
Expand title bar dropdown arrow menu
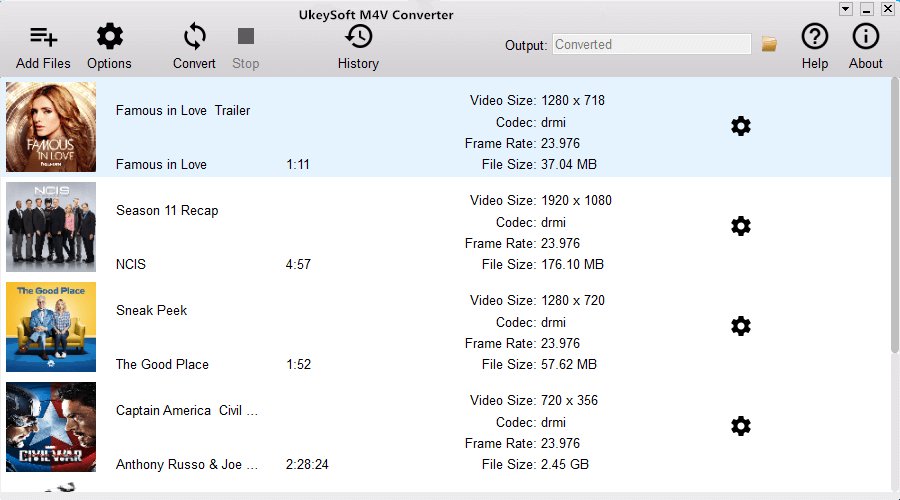tap(845, 9)
